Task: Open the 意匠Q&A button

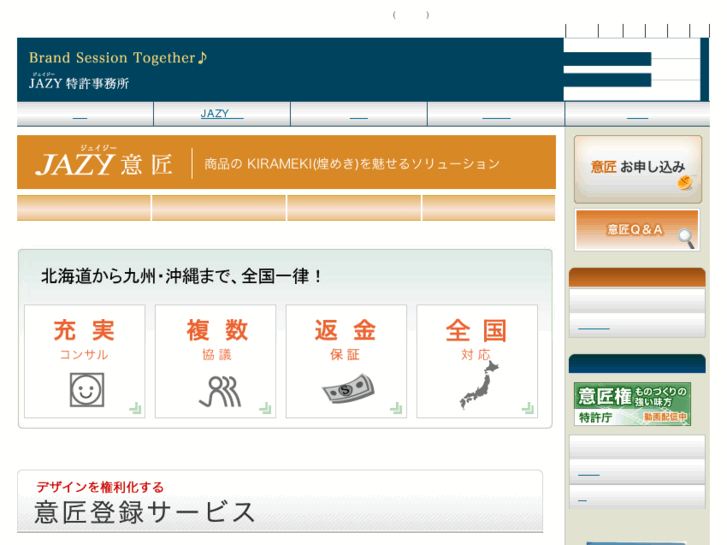Action: (637, 230)
